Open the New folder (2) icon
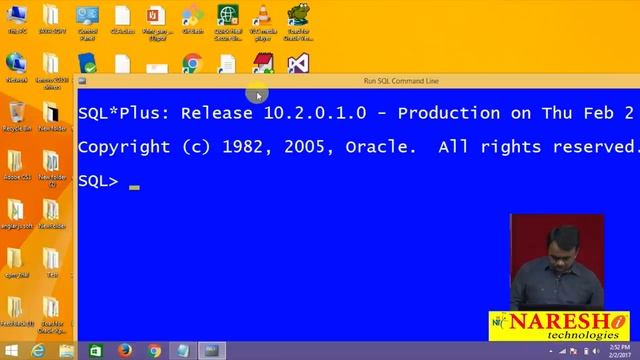This screenshot has width=640, height=360. (52, 169)
